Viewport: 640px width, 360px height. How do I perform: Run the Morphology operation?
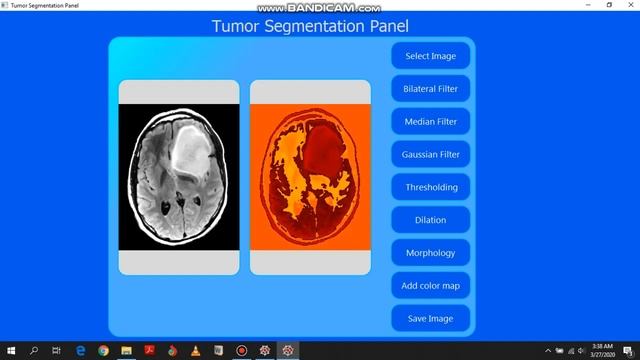coord(430,253)
